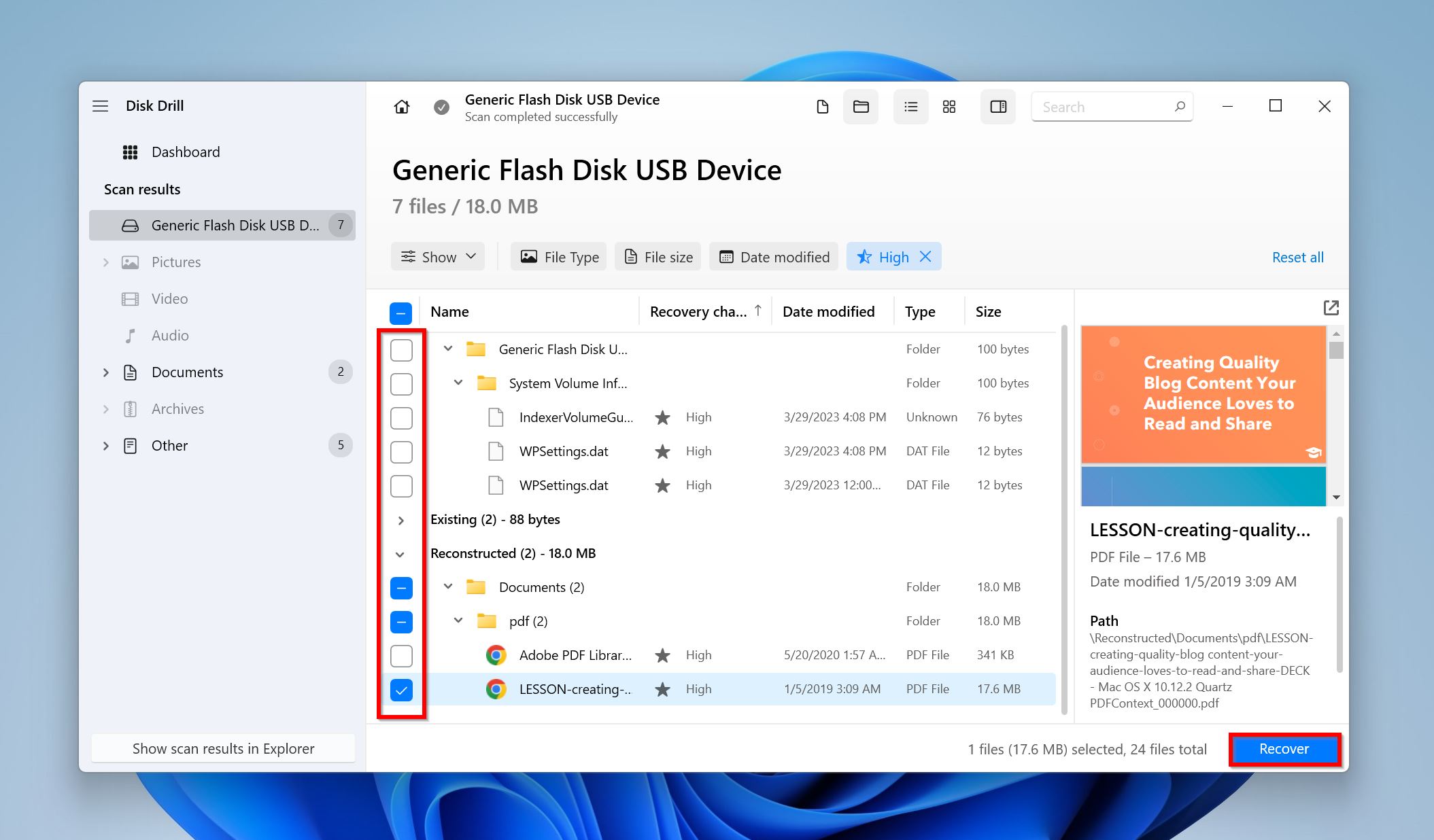1434x840 pixels.
Task: Click the list view icon in toolbar
Action: coord(909,106)
